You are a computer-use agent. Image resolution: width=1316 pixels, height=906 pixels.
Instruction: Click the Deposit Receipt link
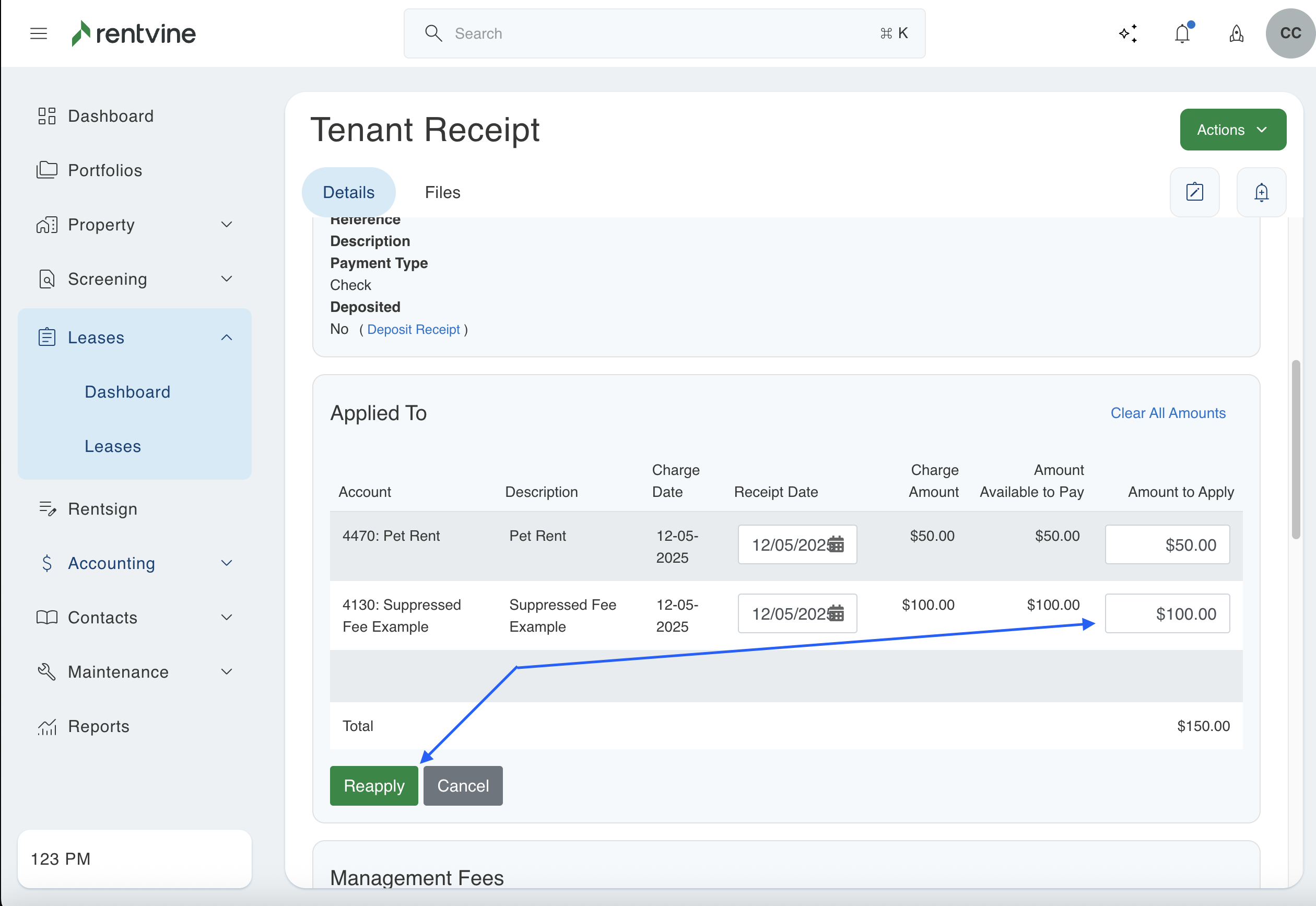pos(414,329)
